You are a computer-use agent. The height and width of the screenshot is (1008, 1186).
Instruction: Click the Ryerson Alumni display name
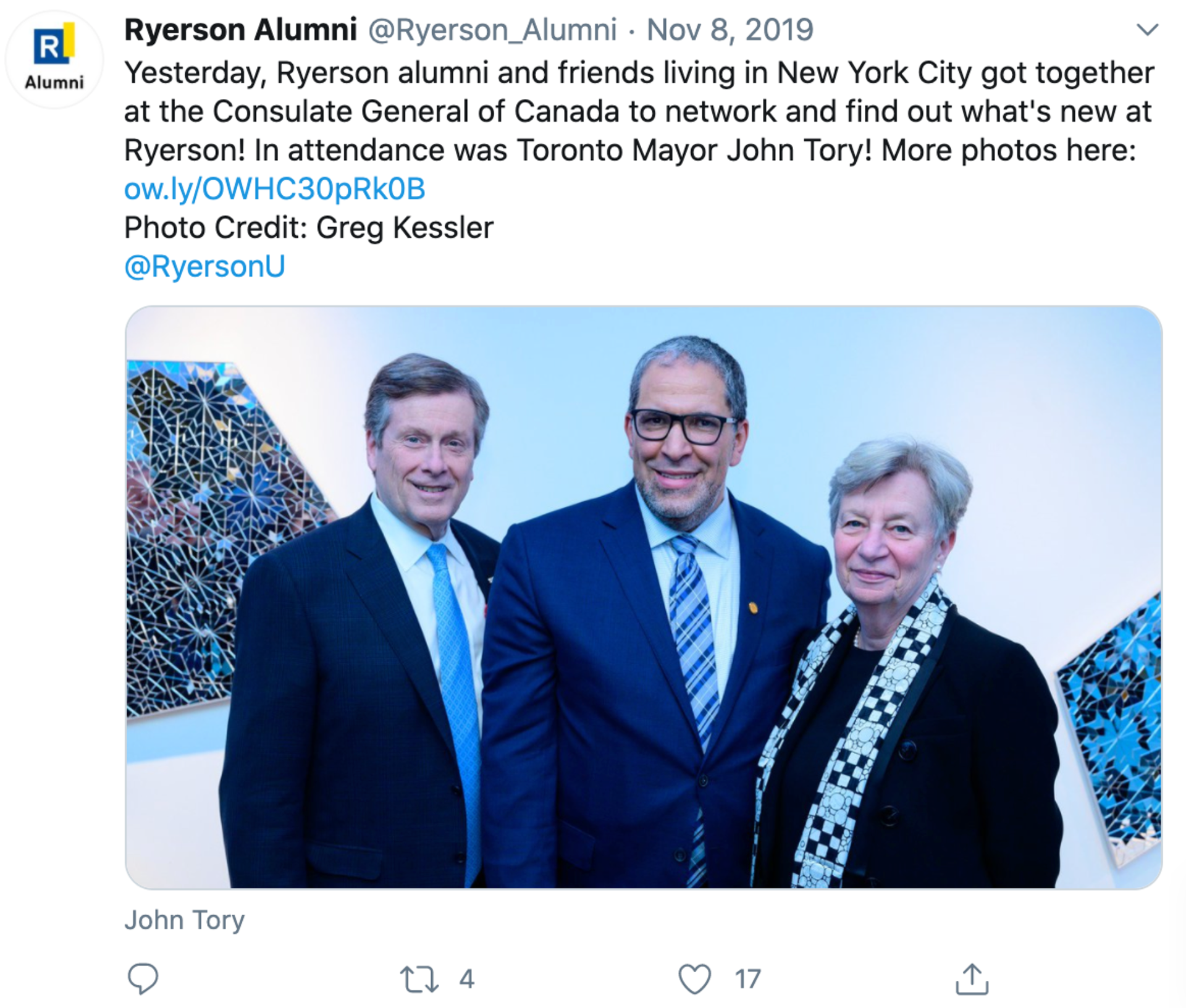tap(241, 30)
